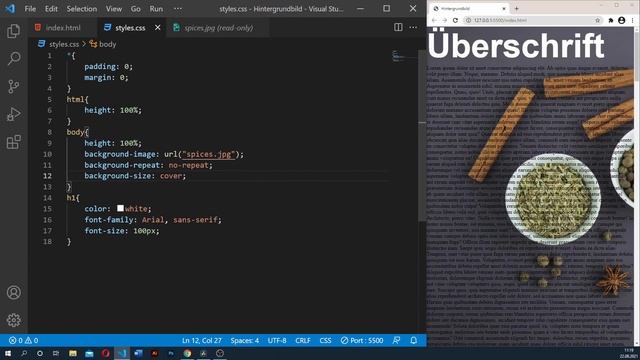This screenshot has width=640, height=360.
Task: Open the Run menu
Action: (156, 9)
